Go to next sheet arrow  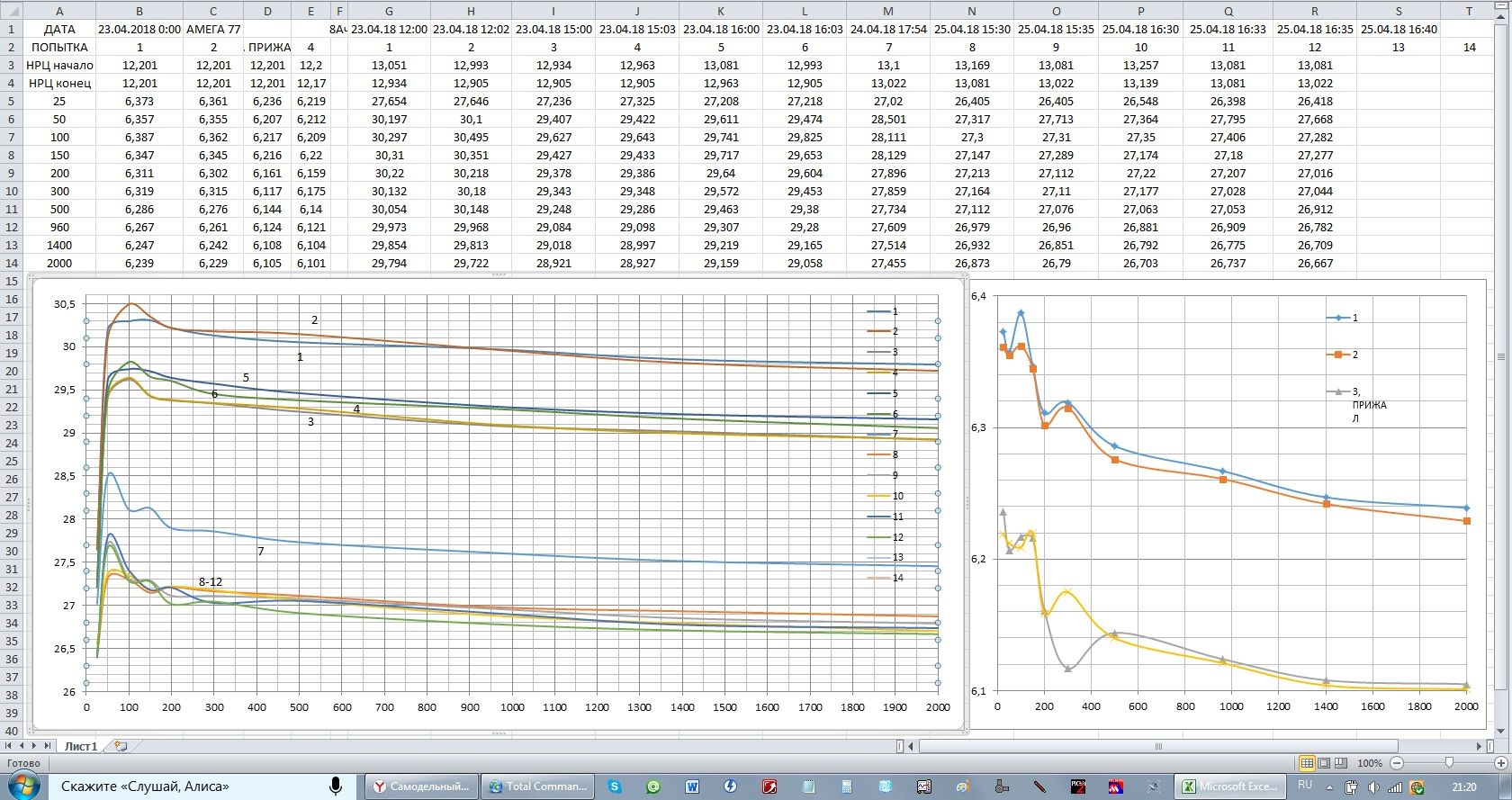coord(35,746)
